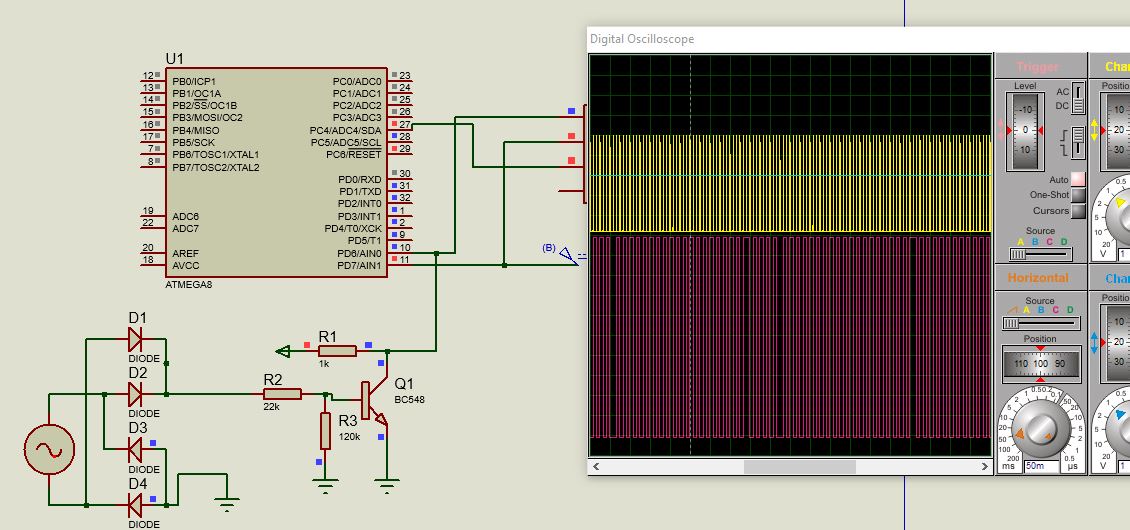Viewport: 1130px width, 530px height.
Task: Click the PD6/AIN0 pin label
Action: (359, 253)
